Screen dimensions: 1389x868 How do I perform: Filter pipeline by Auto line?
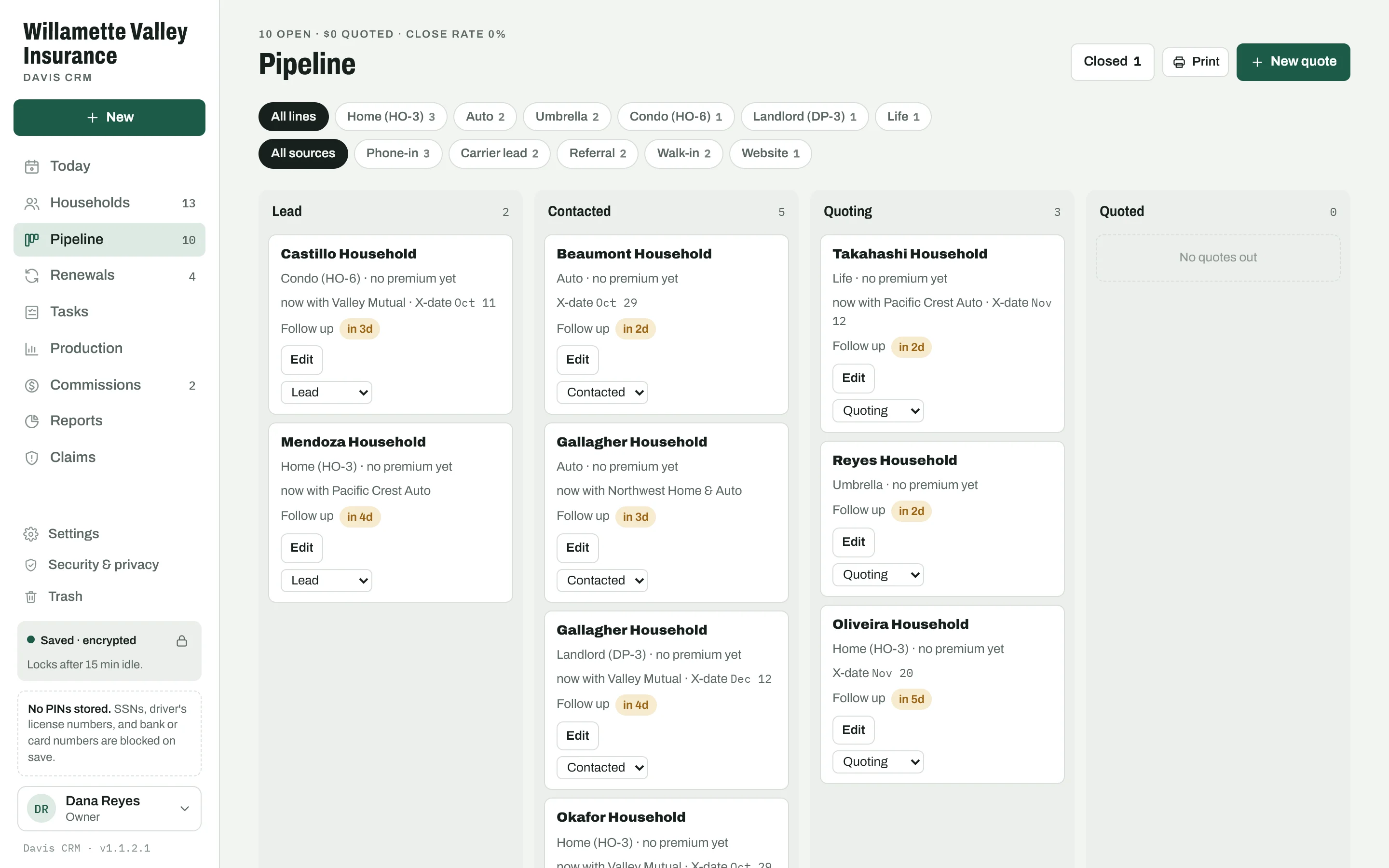pyautogui.click(x=485, y=117)
